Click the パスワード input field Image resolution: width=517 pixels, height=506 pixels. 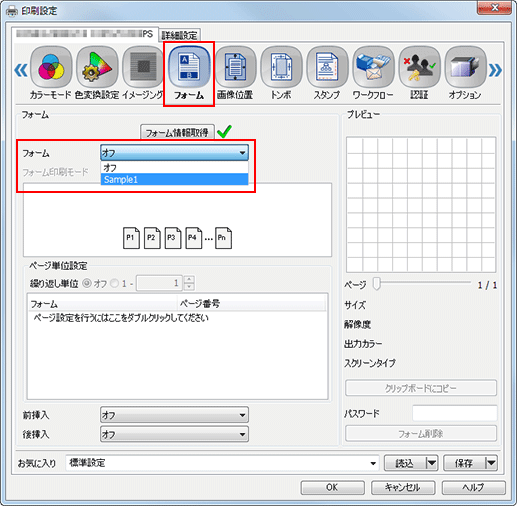(455, 413)
